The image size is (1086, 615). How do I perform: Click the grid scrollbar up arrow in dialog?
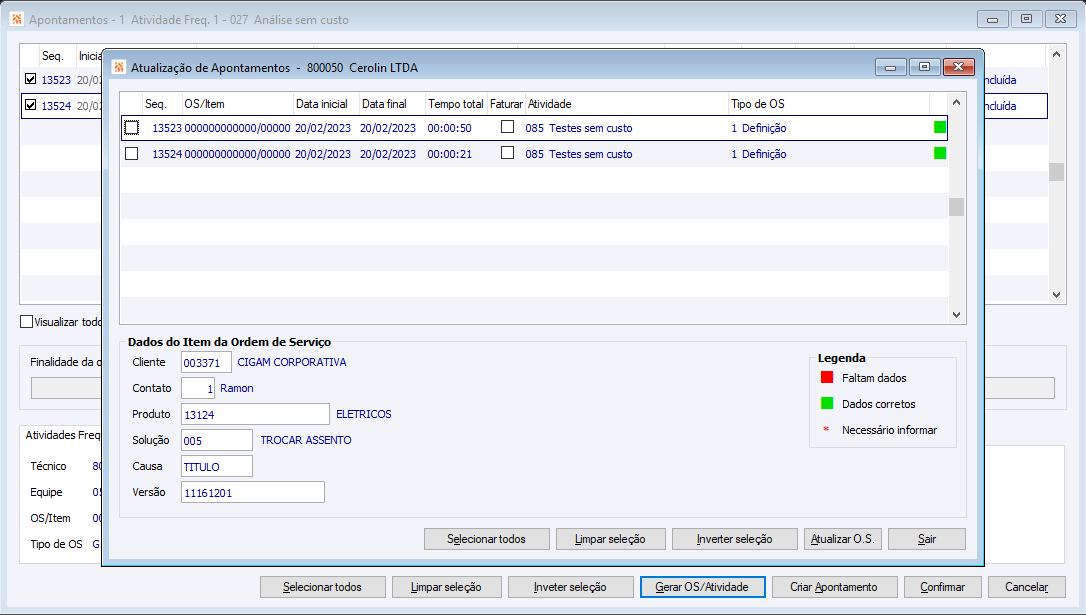coord(956,102)
